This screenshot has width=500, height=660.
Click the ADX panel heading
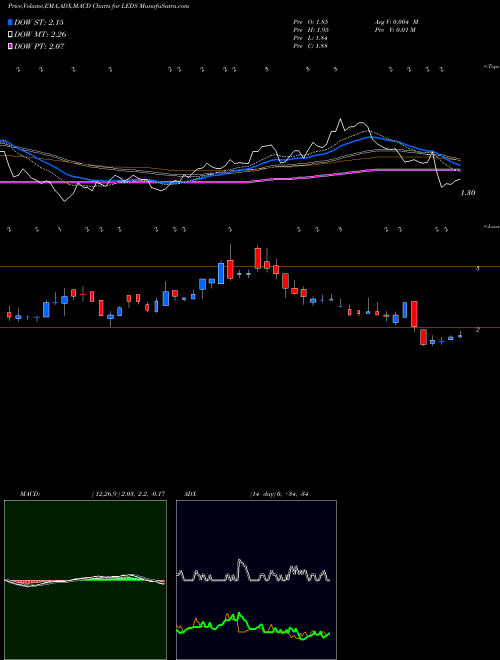coord(190,494)
